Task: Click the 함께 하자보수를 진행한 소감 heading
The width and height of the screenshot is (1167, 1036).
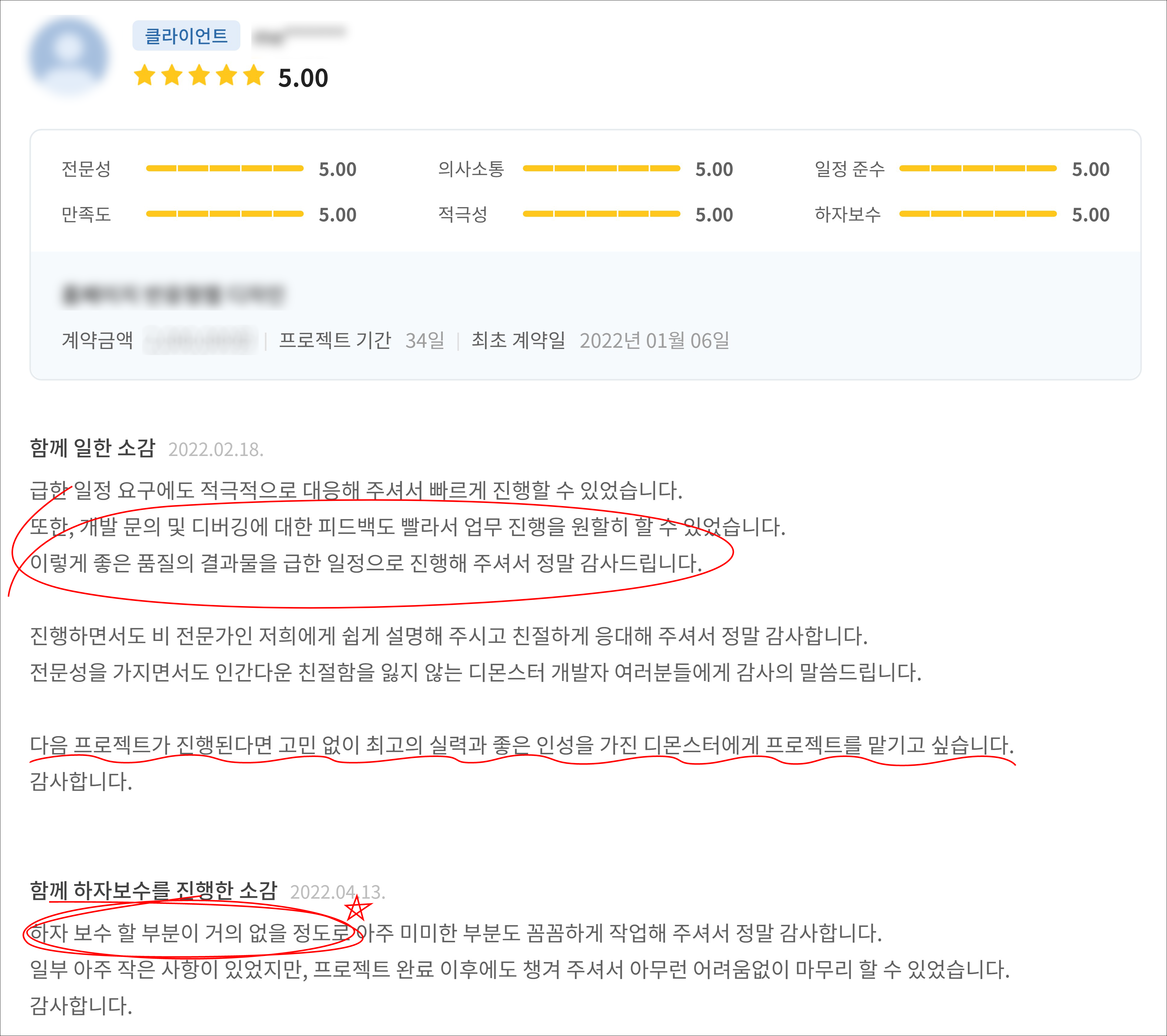Action: (153, 890)
